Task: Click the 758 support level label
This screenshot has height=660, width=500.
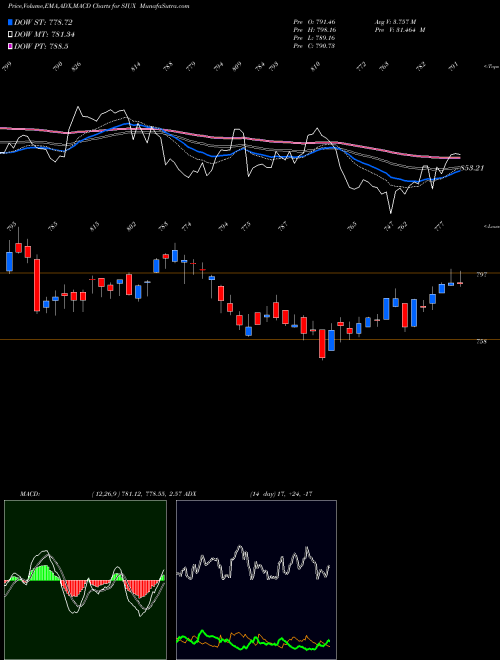Action: (x=481, y=341)
